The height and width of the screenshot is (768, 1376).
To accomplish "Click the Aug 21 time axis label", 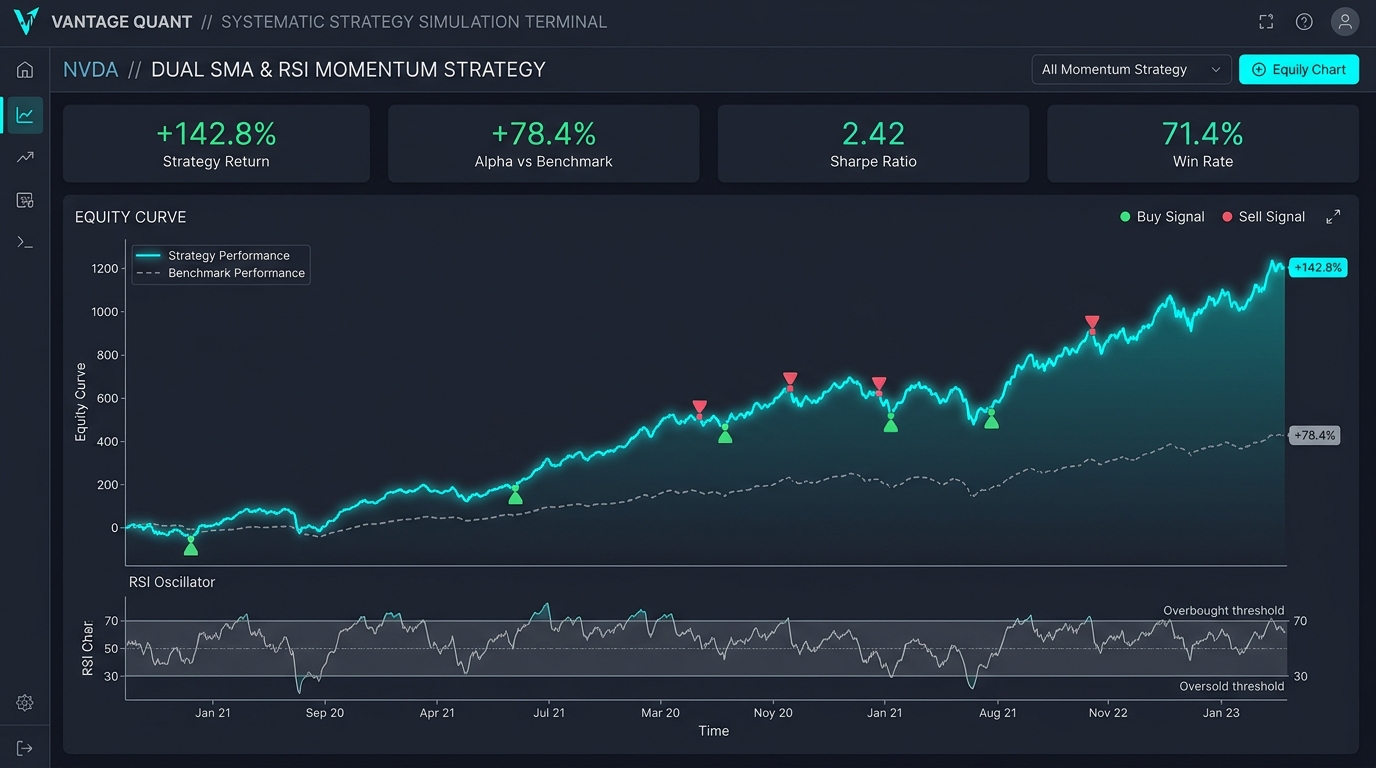I will (998, 713).
